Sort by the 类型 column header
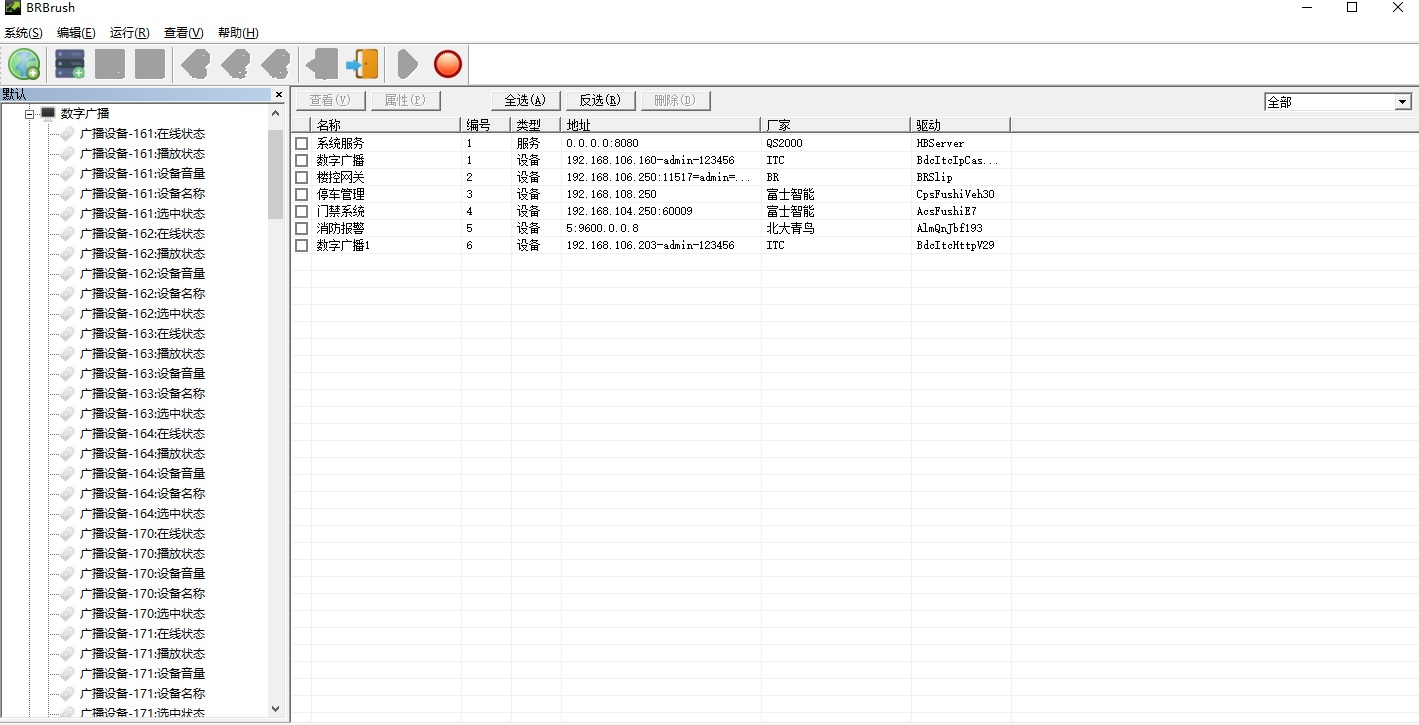This screenshot has width=1419, height=725. [536, 125]
